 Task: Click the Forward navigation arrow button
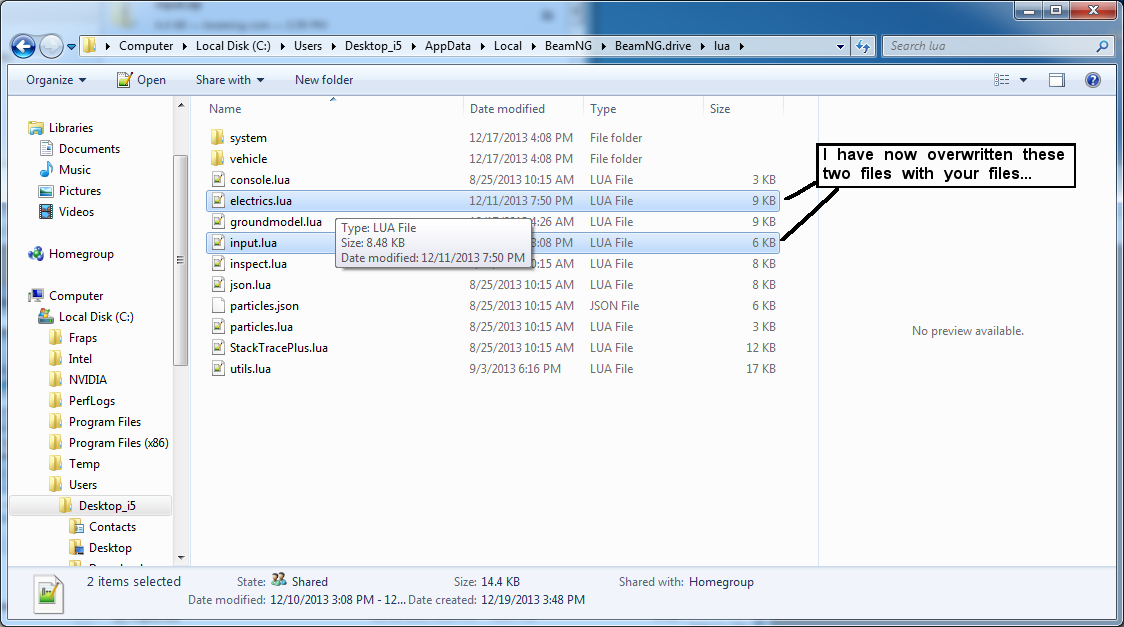[x=51, y=47]
